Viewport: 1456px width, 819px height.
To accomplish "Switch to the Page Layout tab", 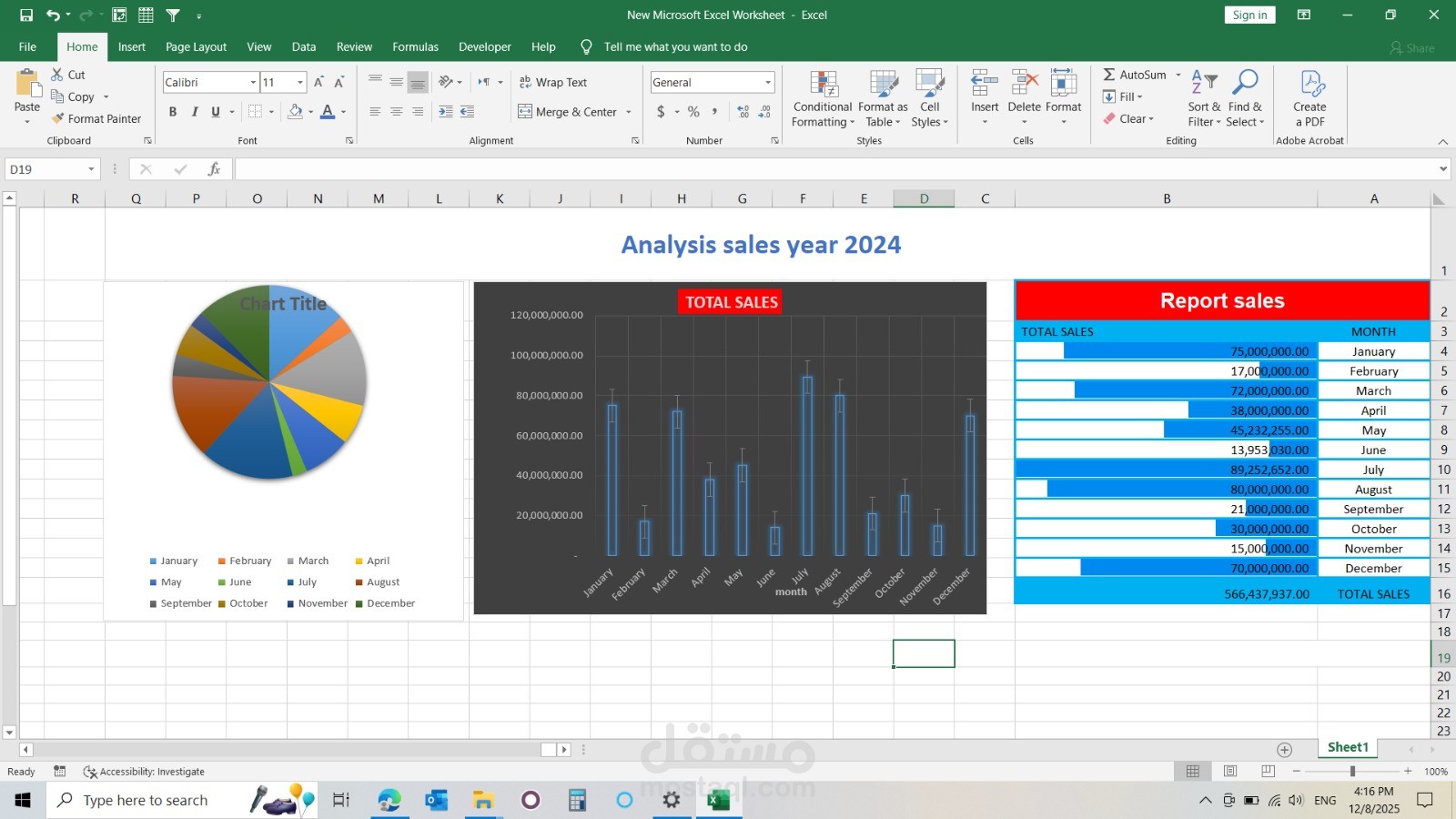I will 197,47.
